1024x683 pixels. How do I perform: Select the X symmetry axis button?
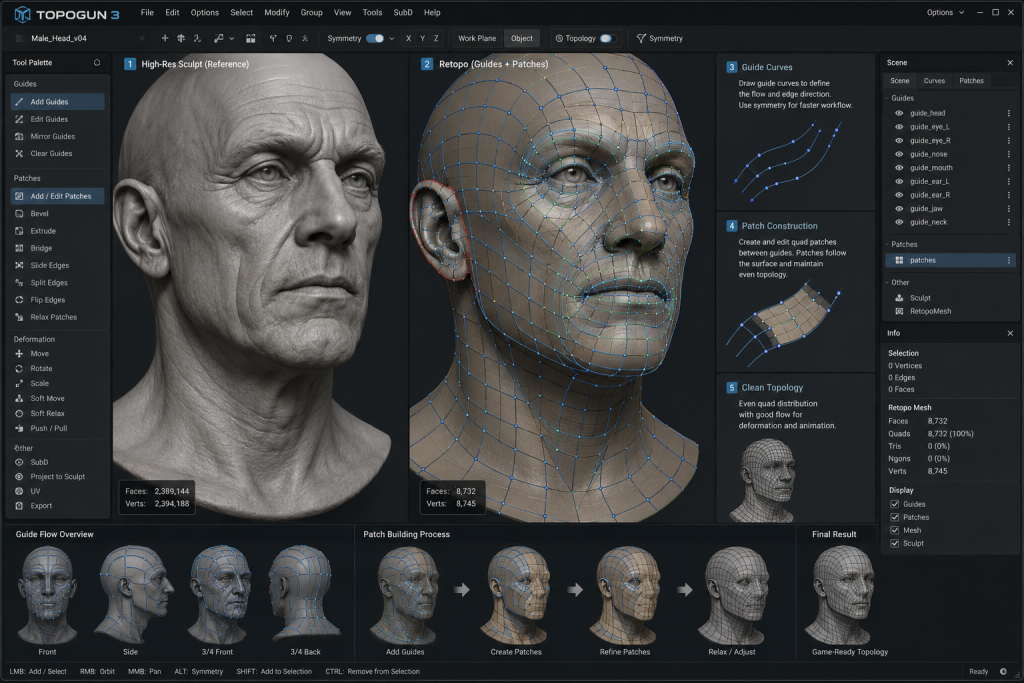pyautogui.click(x=409, y=39)
